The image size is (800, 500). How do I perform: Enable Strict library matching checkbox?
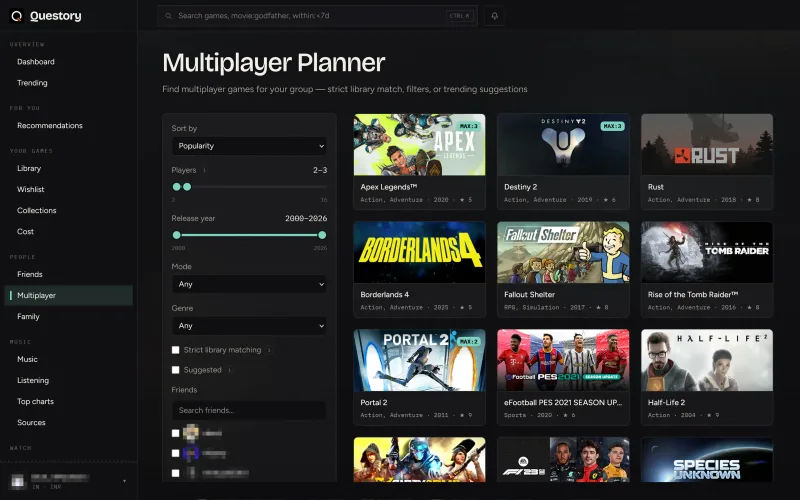(x=176, y=350)
